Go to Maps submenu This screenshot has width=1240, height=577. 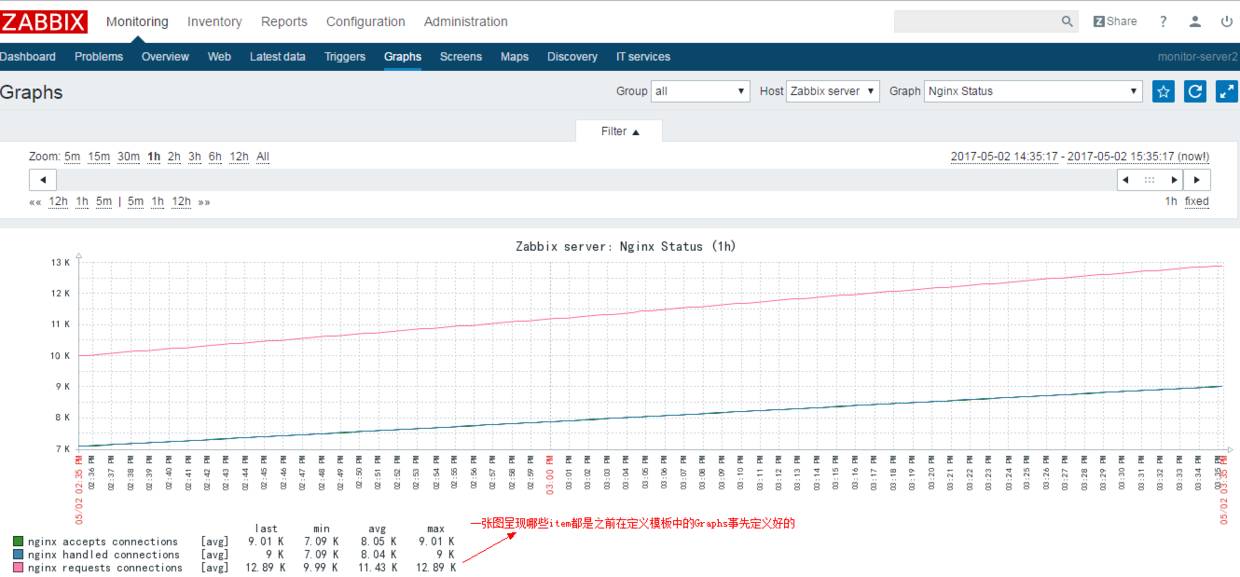click(515, 57)
